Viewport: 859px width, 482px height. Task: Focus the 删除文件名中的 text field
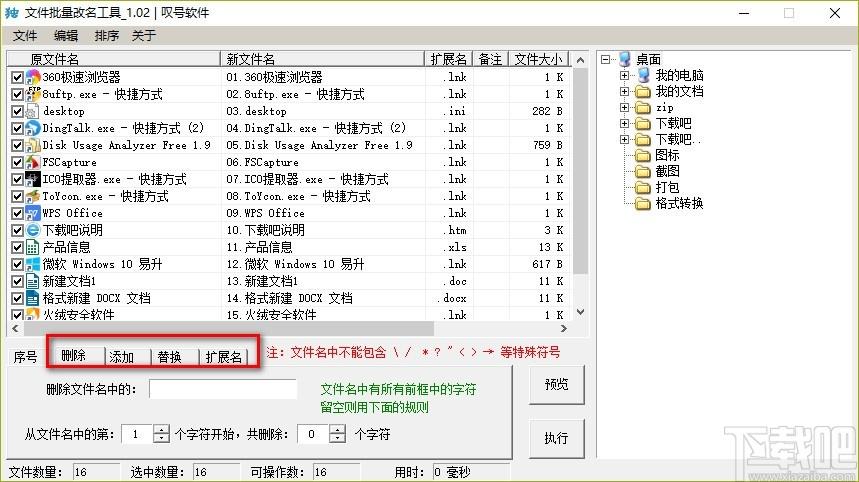223,389
